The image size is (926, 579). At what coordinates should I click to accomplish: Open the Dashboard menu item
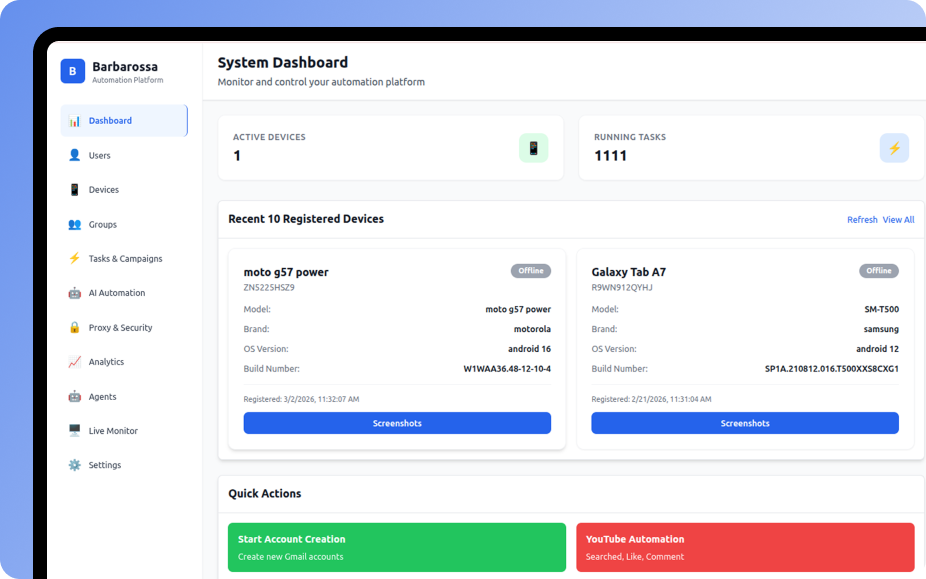124,121
